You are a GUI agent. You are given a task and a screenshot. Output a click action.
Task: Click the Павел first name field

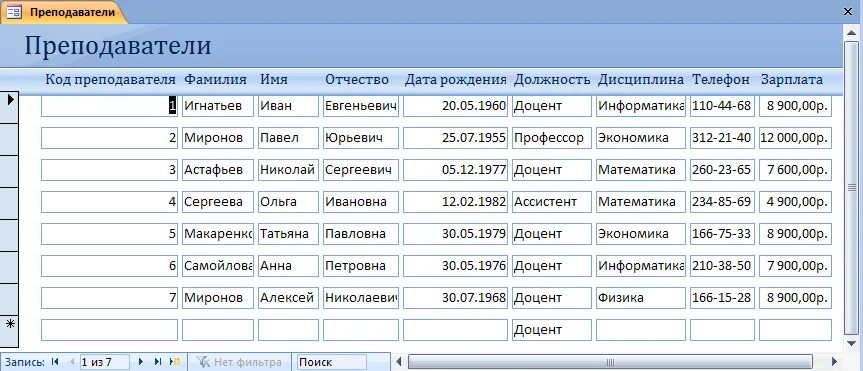click(x=288, y=138)
